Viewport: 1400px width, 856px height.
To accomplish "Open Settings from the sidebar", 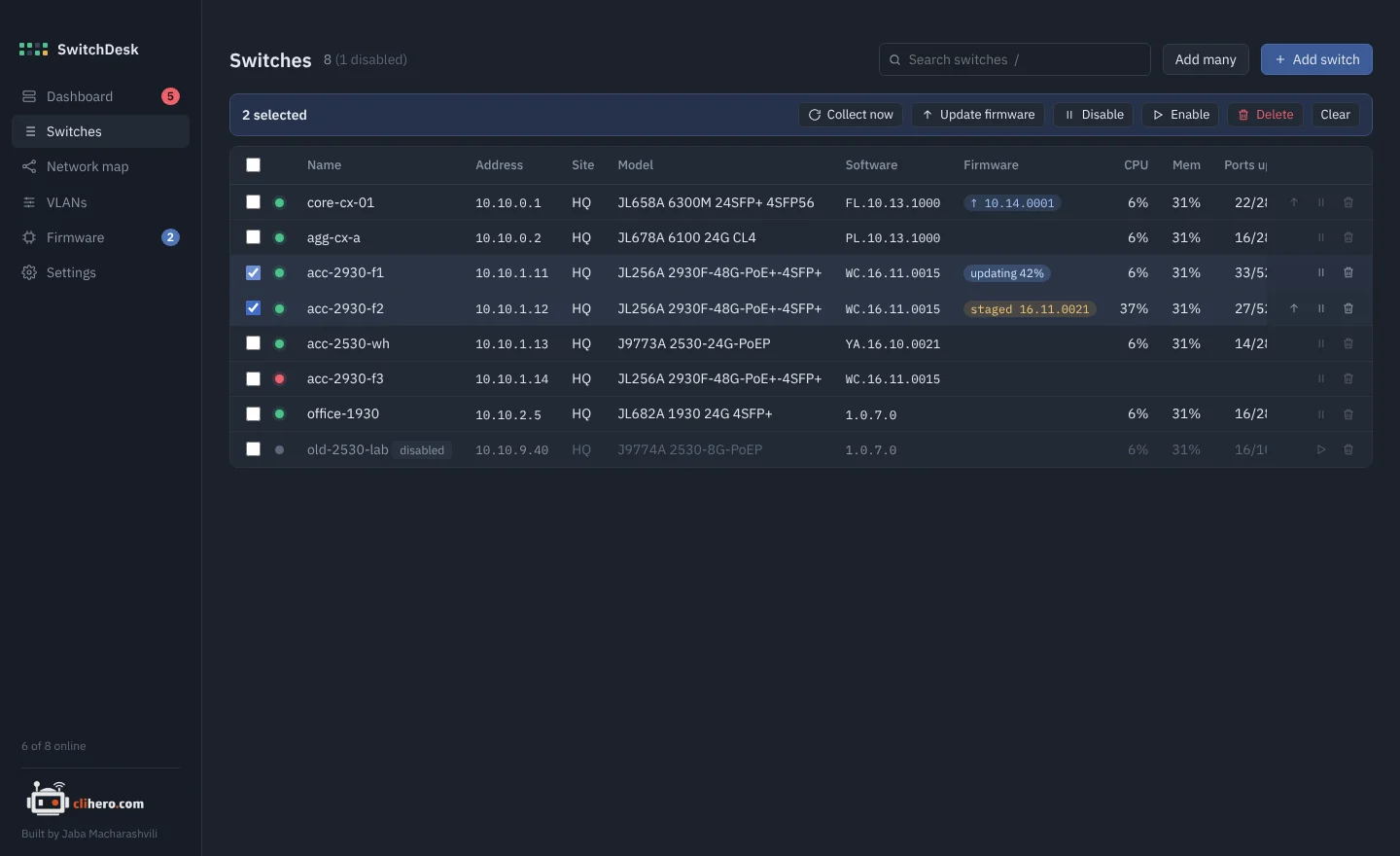I will click(x=100, y=272).
